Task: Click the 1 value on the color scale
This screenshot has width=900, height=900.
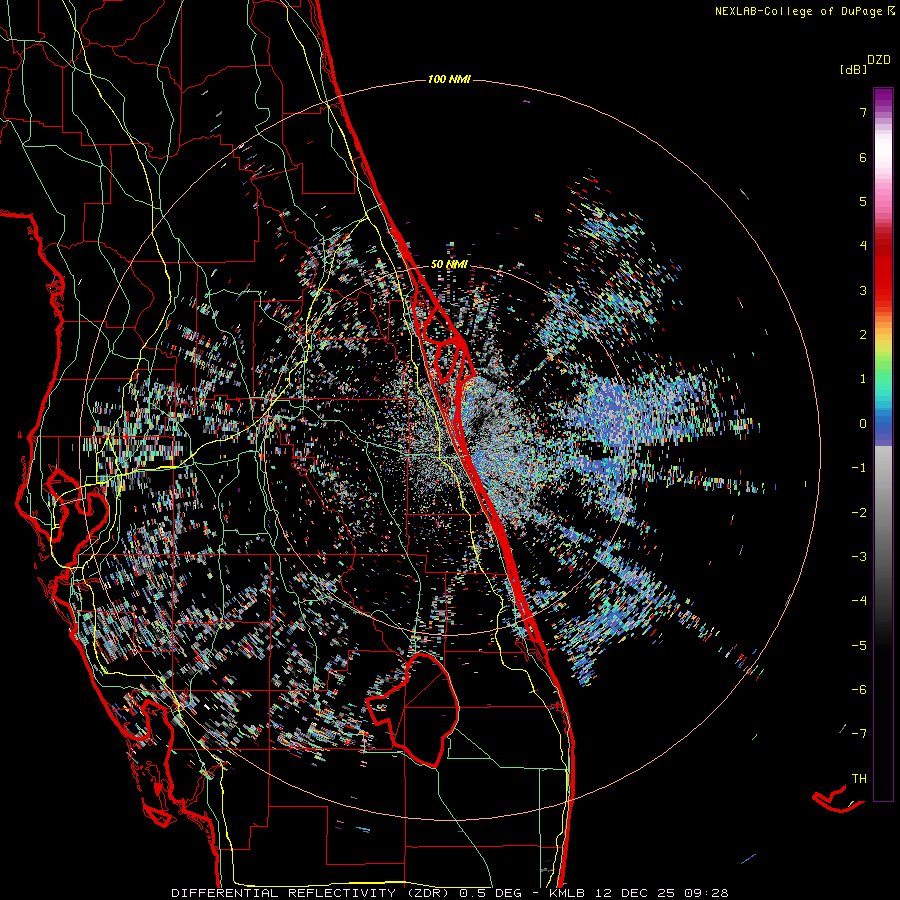Action: click(x=863, y=379)
